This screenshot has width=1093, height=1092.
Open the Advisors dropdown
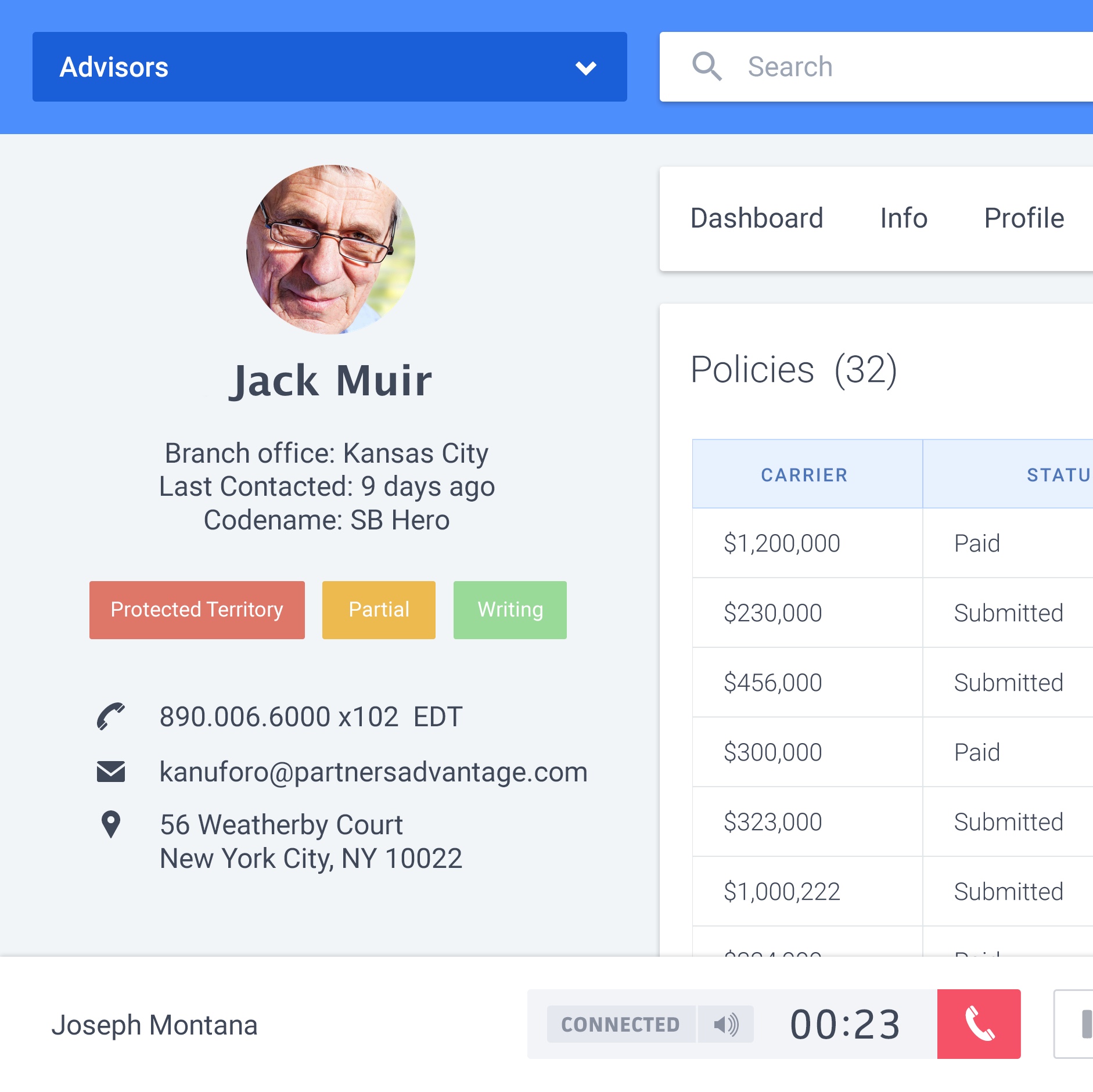coord(329,67)
